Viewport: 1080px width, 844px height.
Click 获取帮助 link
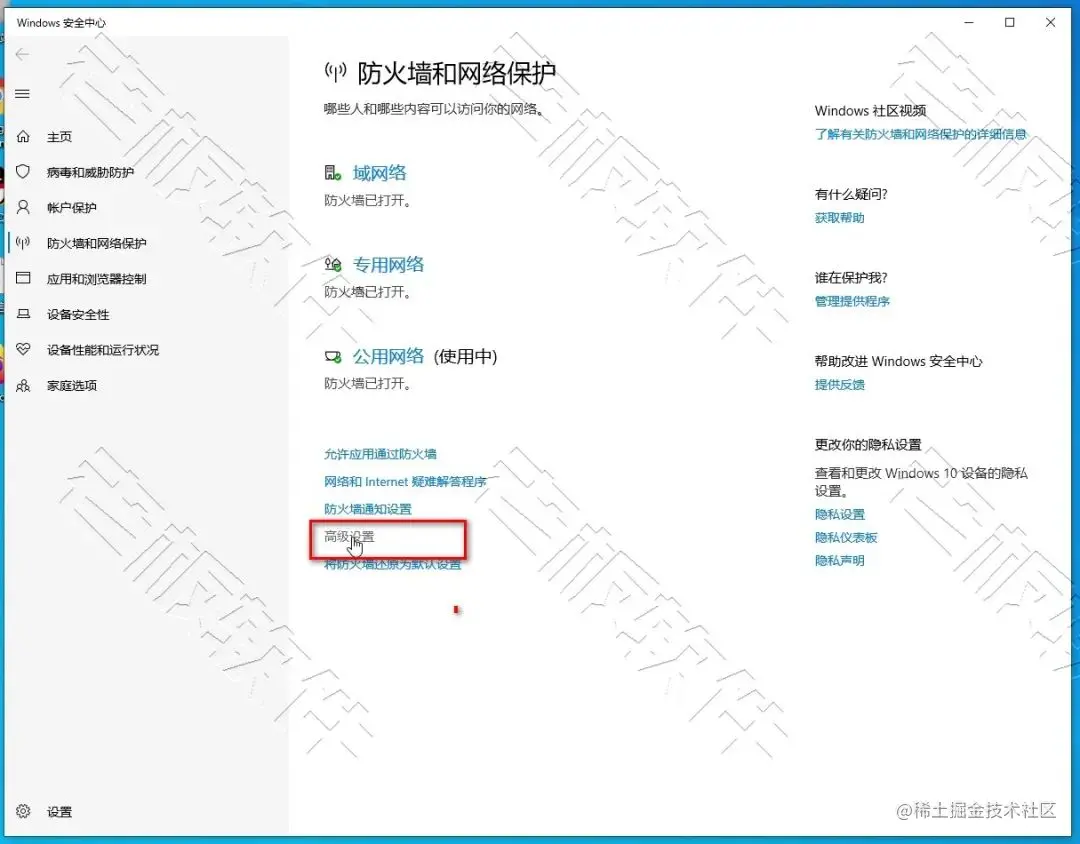[x=839, y=218]
